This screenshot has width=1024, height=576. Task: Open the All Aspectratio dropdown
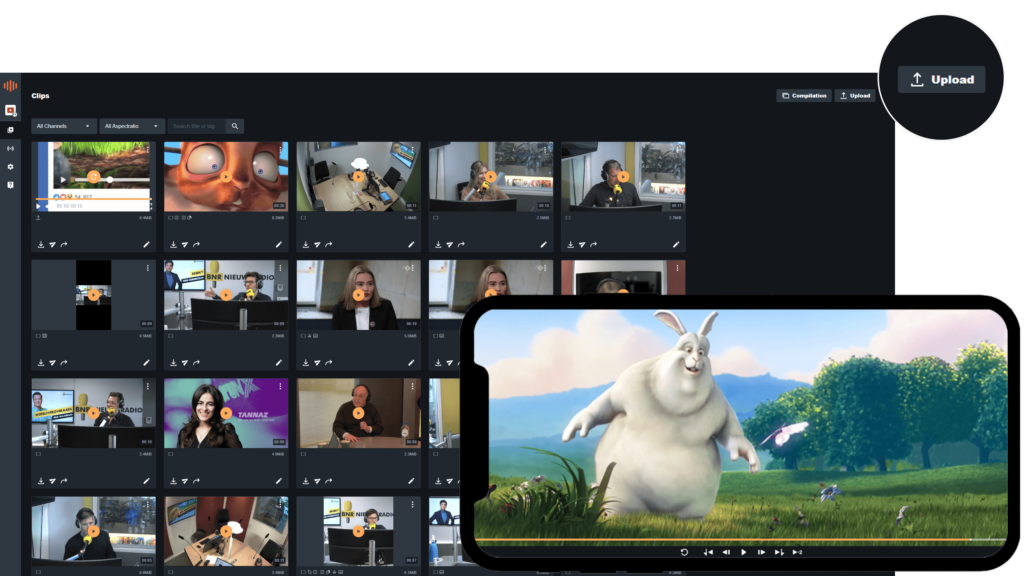[130, 126]
